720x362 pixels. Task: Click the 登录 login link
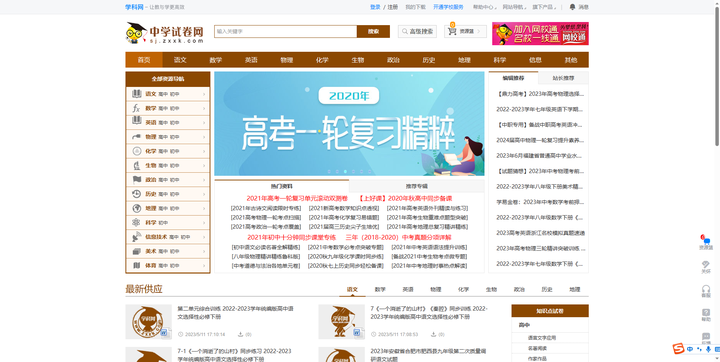(375, 7)
